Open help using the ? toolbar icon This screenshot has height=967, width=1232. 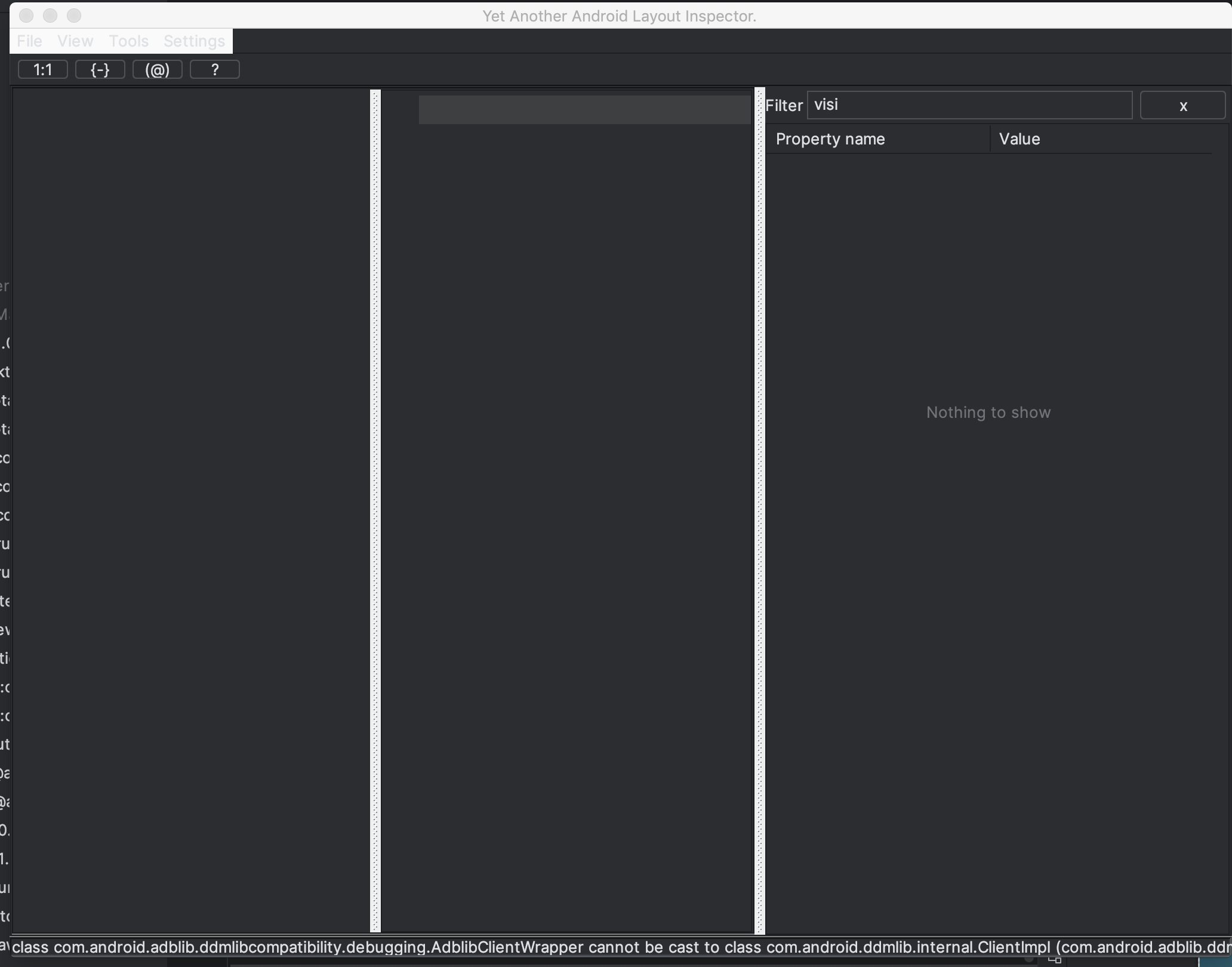coord(214,70)
